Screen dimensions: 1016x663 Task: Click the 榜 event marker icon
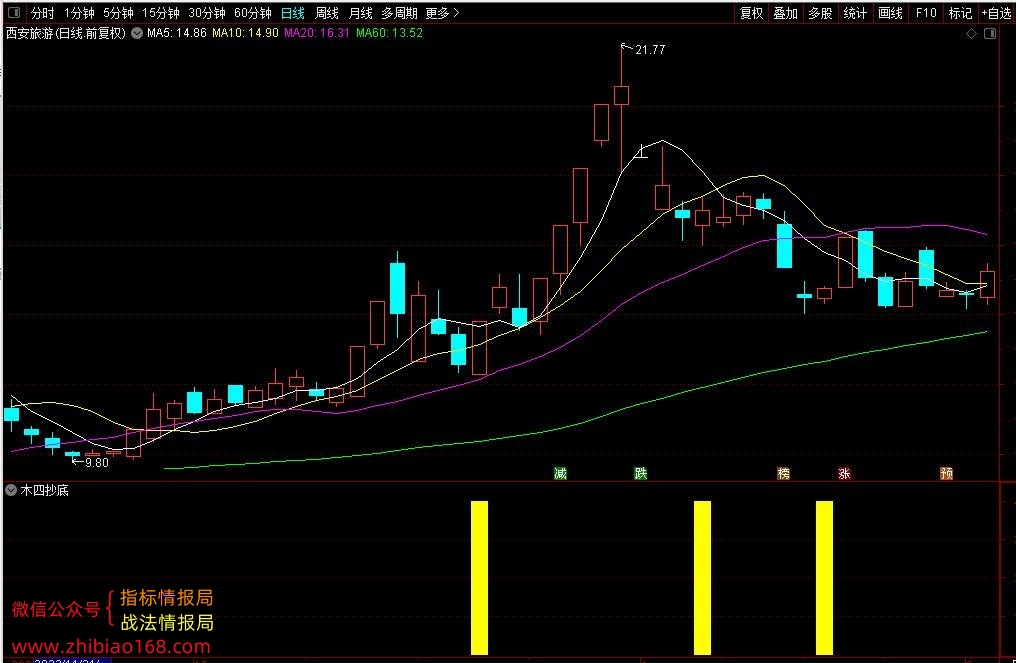pyautogui.click(x=783, y=474)
